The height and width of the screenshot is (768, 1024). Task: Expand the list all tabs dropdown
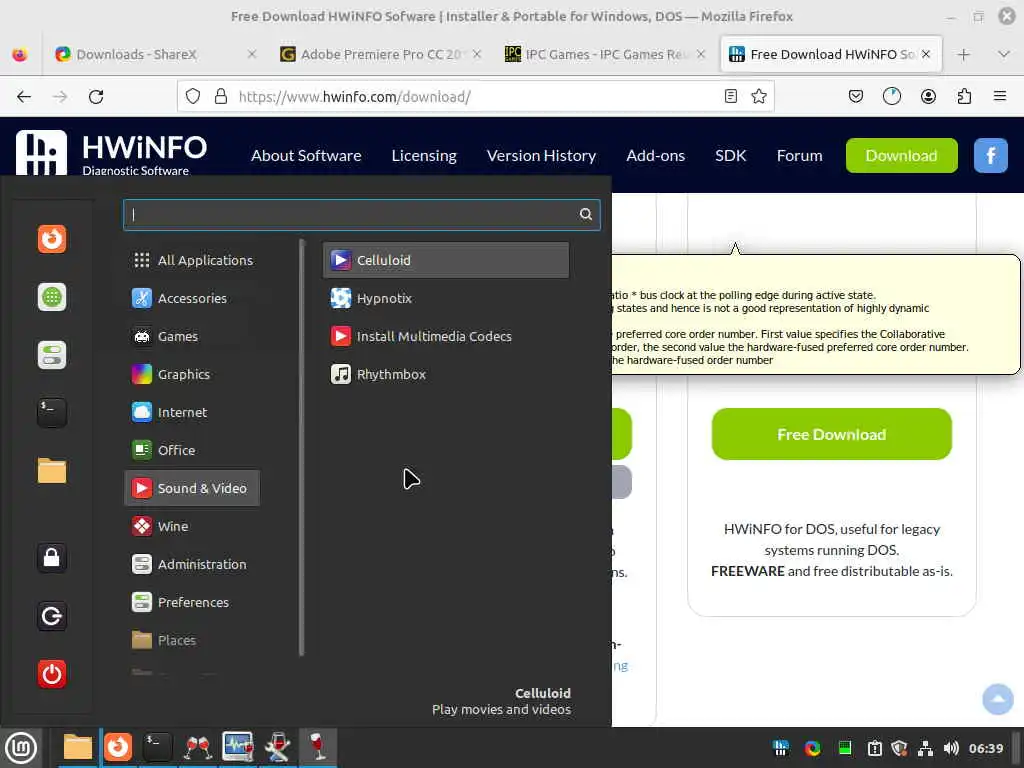click(x=1004, y=54)
